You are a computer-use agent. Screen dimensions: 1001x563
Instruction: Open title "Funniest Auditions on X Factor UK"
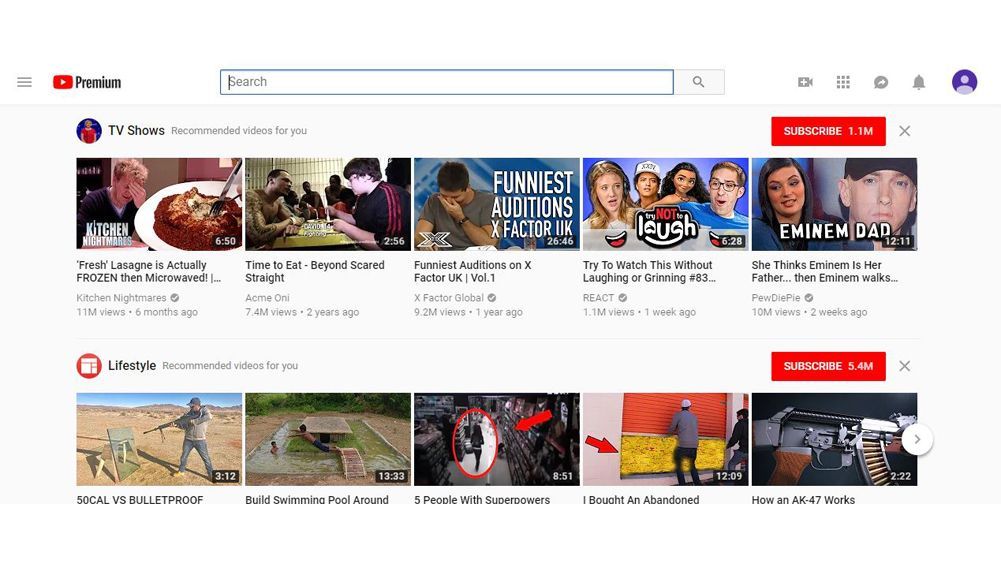pos(472,271)
